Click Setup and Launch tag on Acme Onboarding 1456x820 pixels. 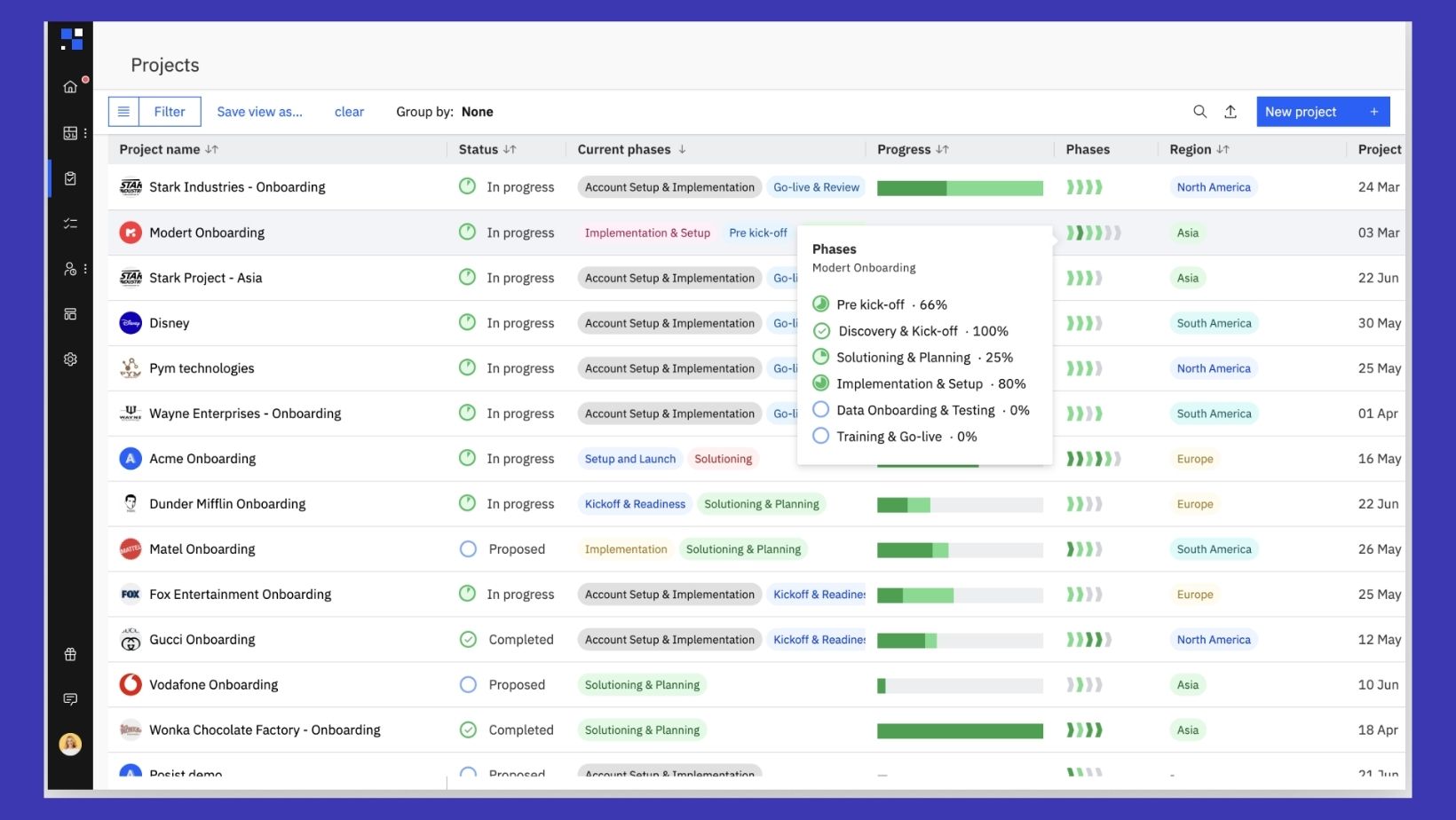tap(630, 459)
